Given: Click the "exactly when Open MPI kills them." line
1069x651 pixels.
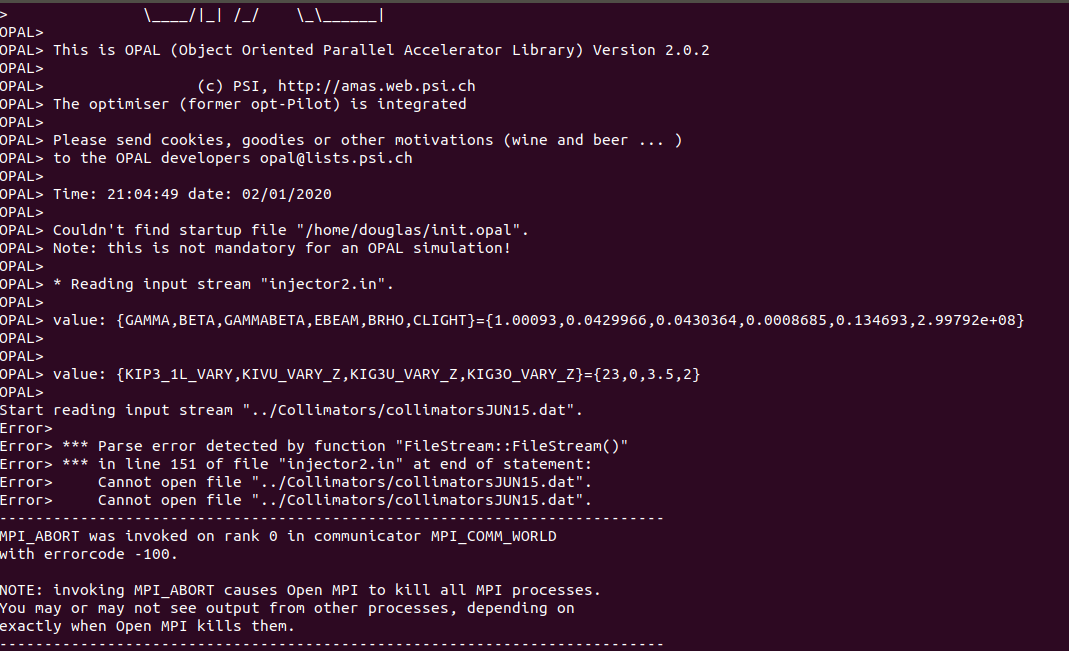Looking at the screenshot, I should point(147,626).
